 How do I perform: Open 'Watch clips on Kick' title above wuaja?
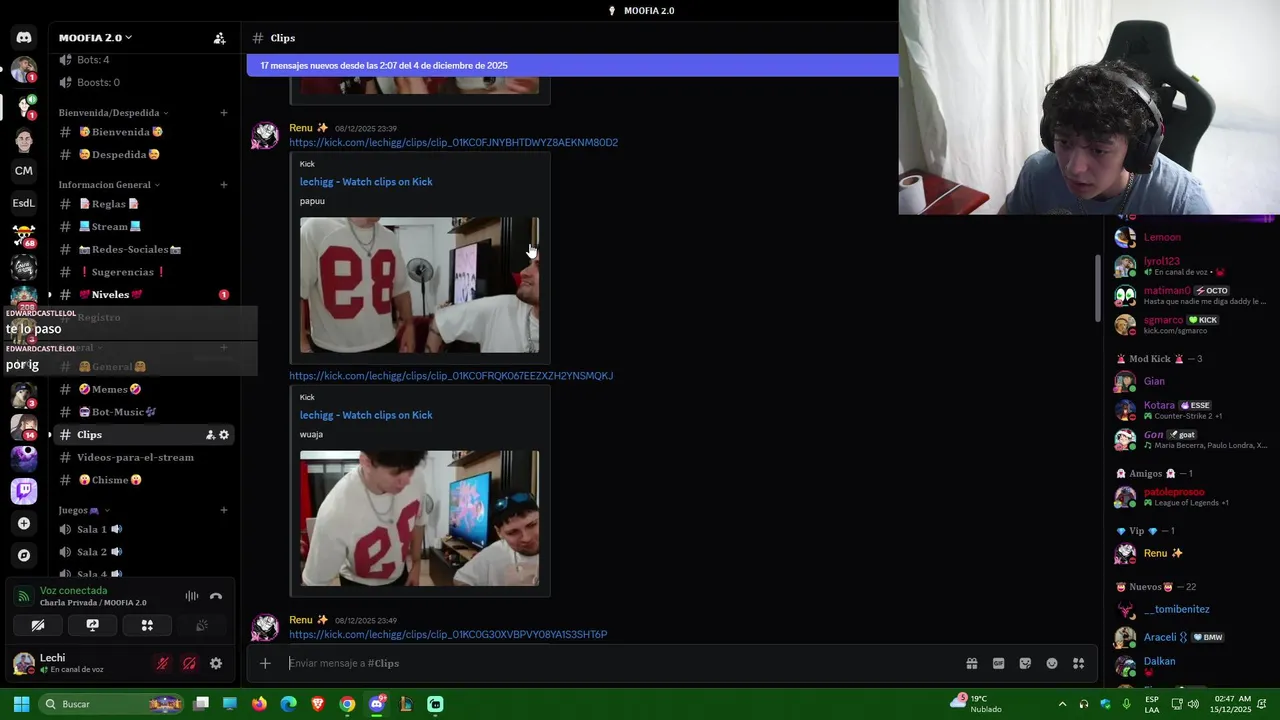[366, 415]
